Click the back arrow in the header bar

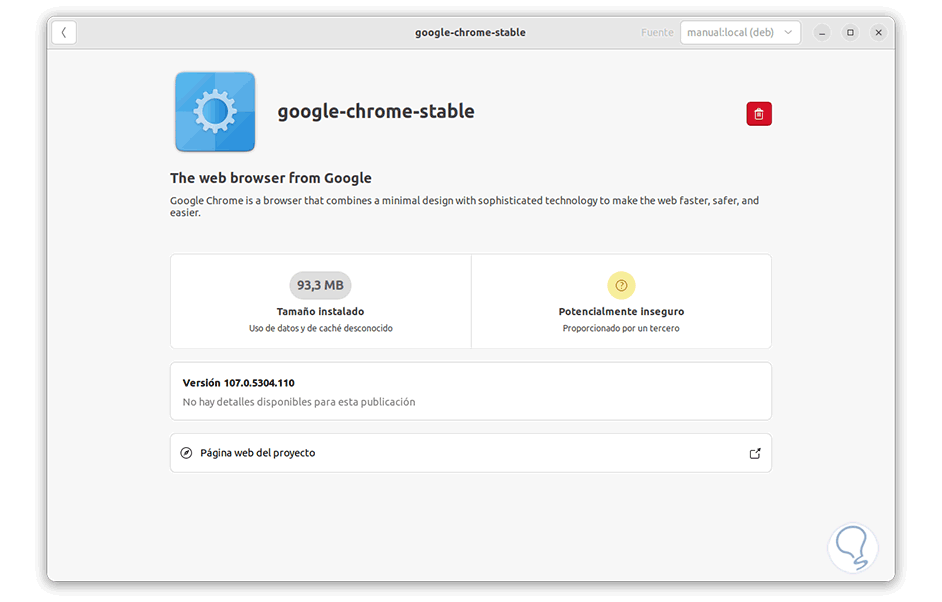(63, 31)
